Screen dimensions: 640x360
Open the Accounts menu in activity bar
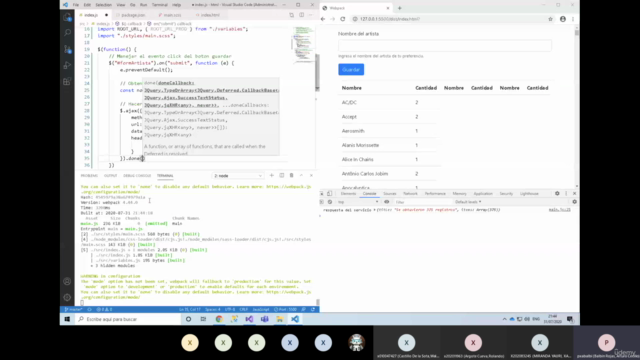click(x=67, y=281)
